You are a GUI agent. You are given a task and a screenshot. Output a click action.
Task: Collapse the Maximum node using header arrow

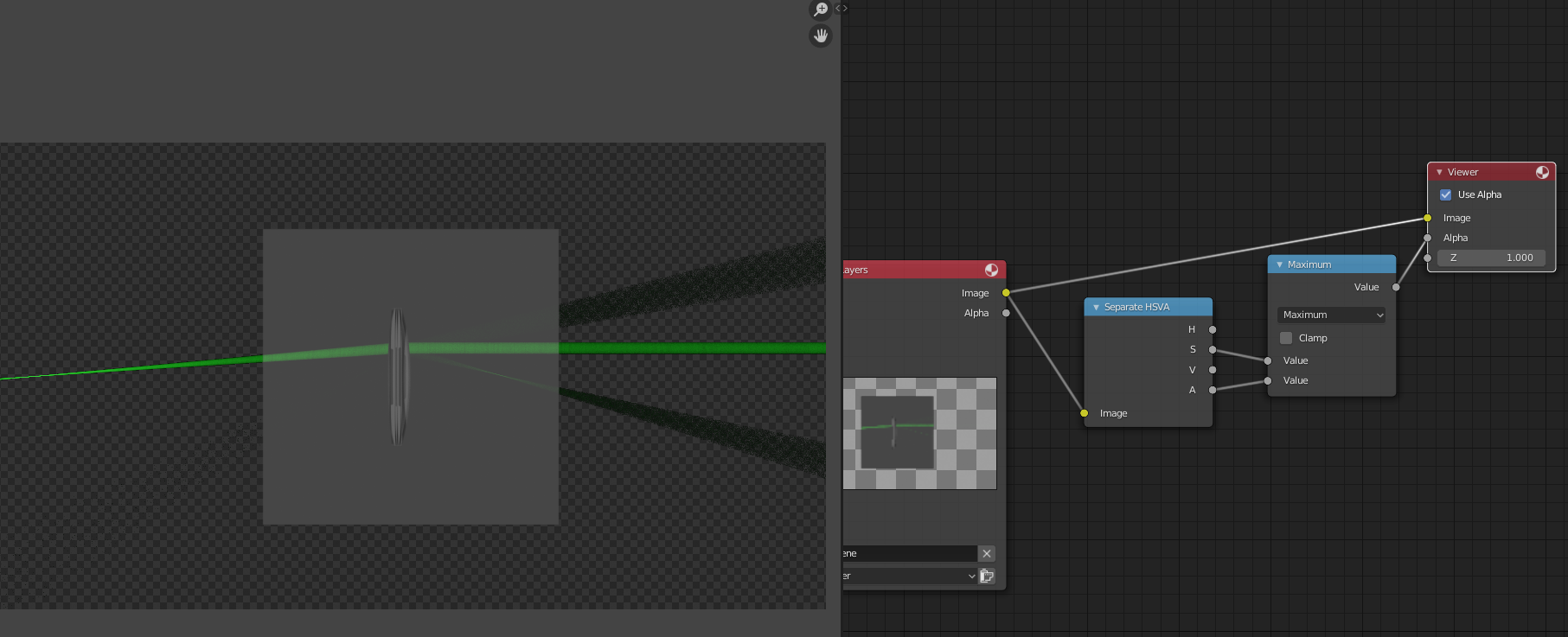[x=1279, y=264]
